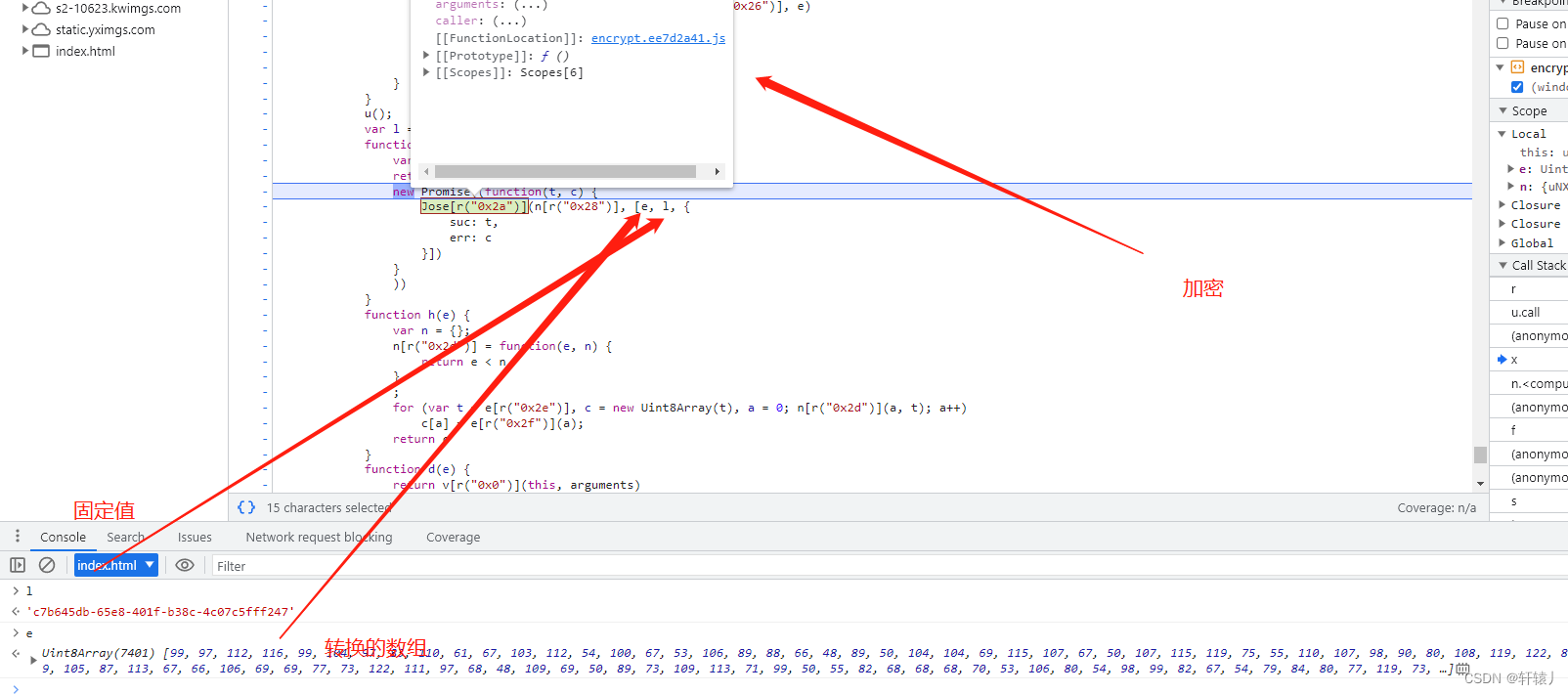Clear the console with the ban icon

47,565
